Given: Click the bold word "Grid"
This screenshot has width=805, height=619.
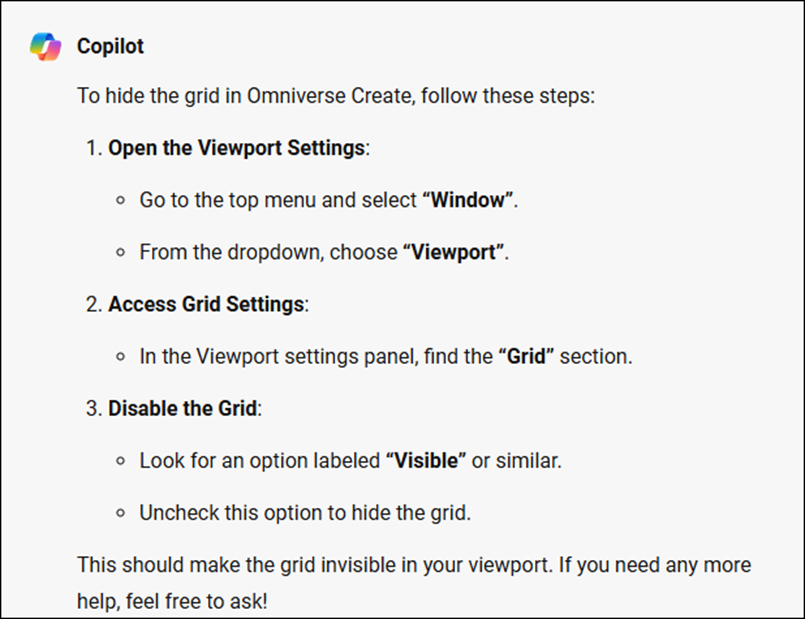Looking at the screenshot, I should click(x=526, y=356).
